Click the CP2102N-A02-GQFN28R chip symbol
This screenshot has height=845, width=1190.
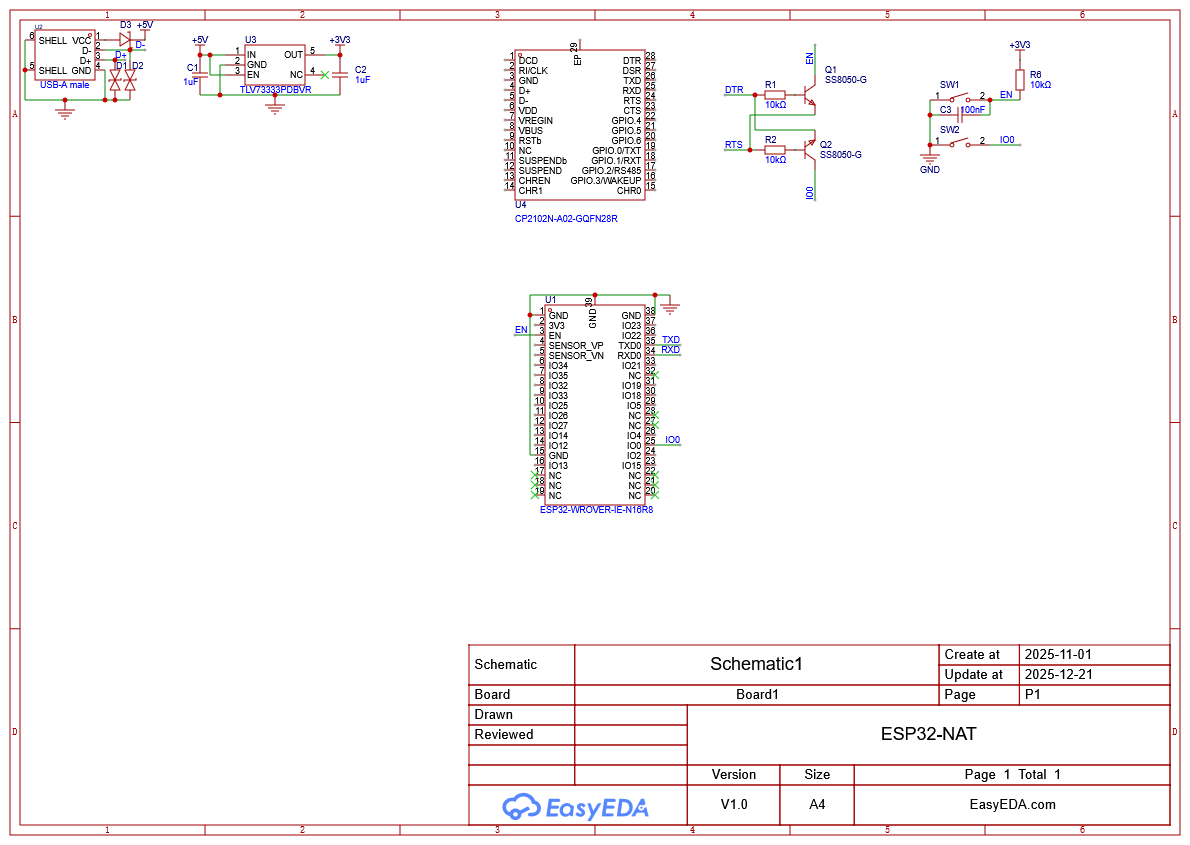click(x=578, y=125)
